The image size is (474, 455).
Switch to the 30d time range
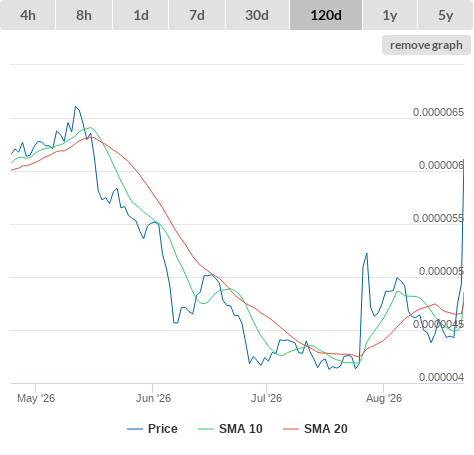257,15
